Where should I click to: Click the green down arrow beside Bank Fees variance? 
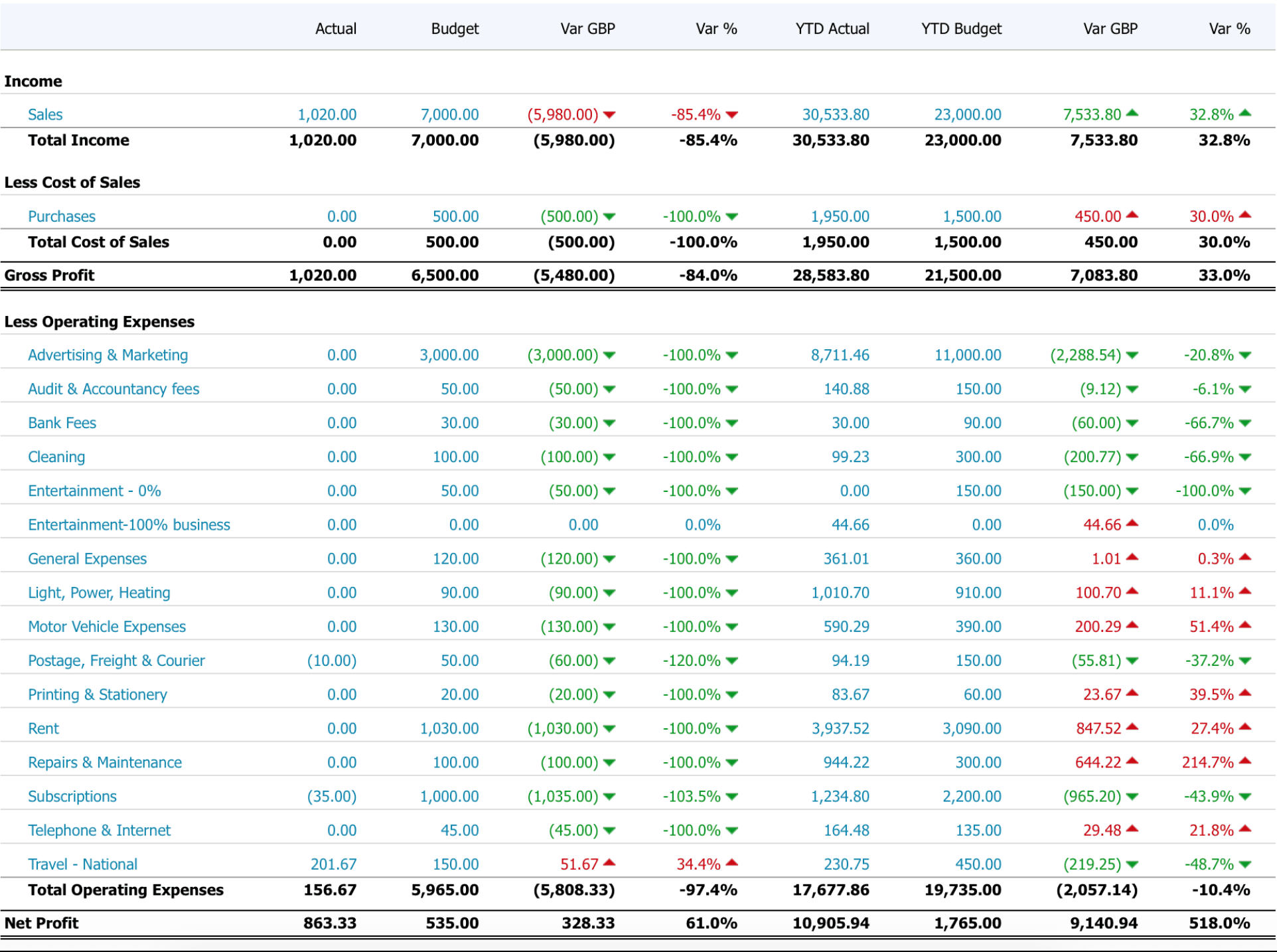coord(610,423)
